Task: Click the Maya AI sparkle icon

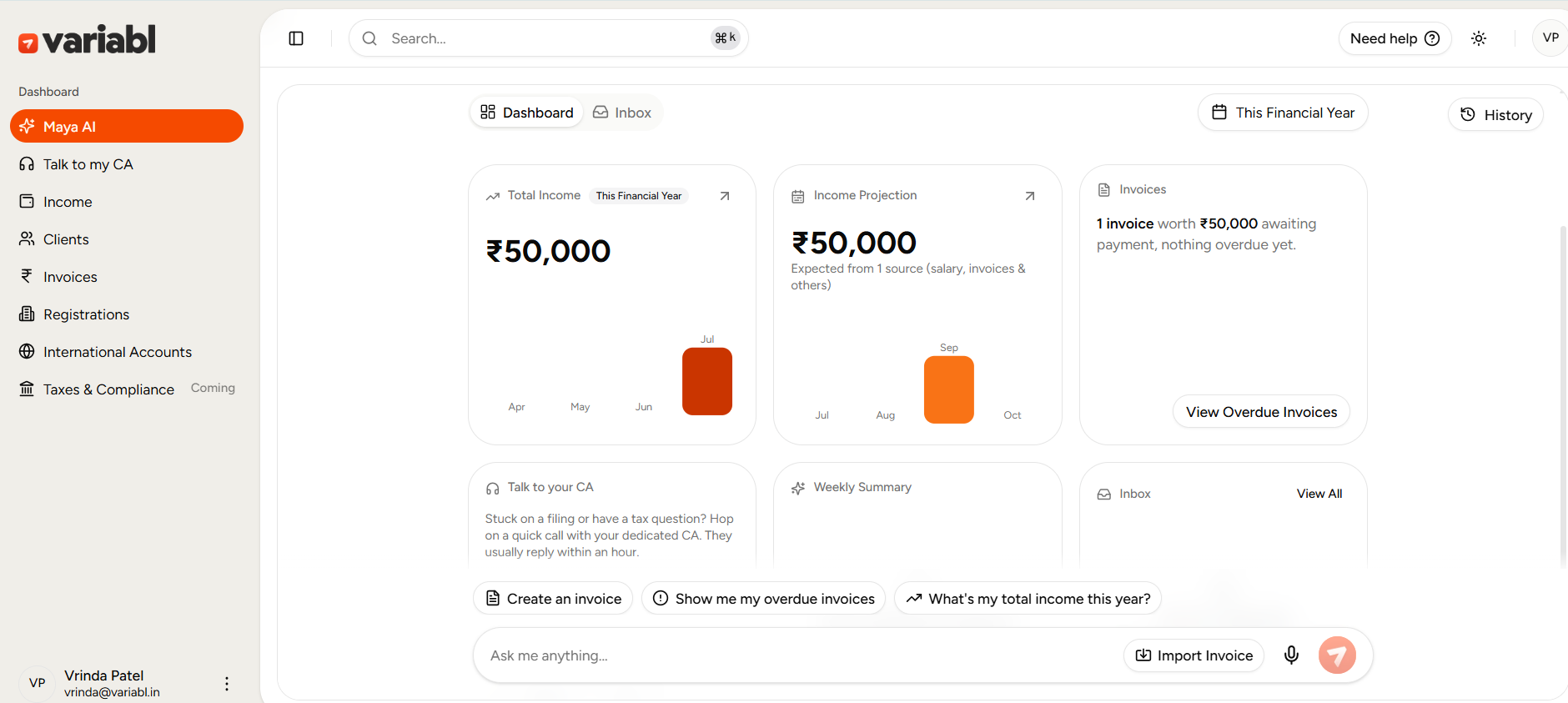Action: pos(27,126)
